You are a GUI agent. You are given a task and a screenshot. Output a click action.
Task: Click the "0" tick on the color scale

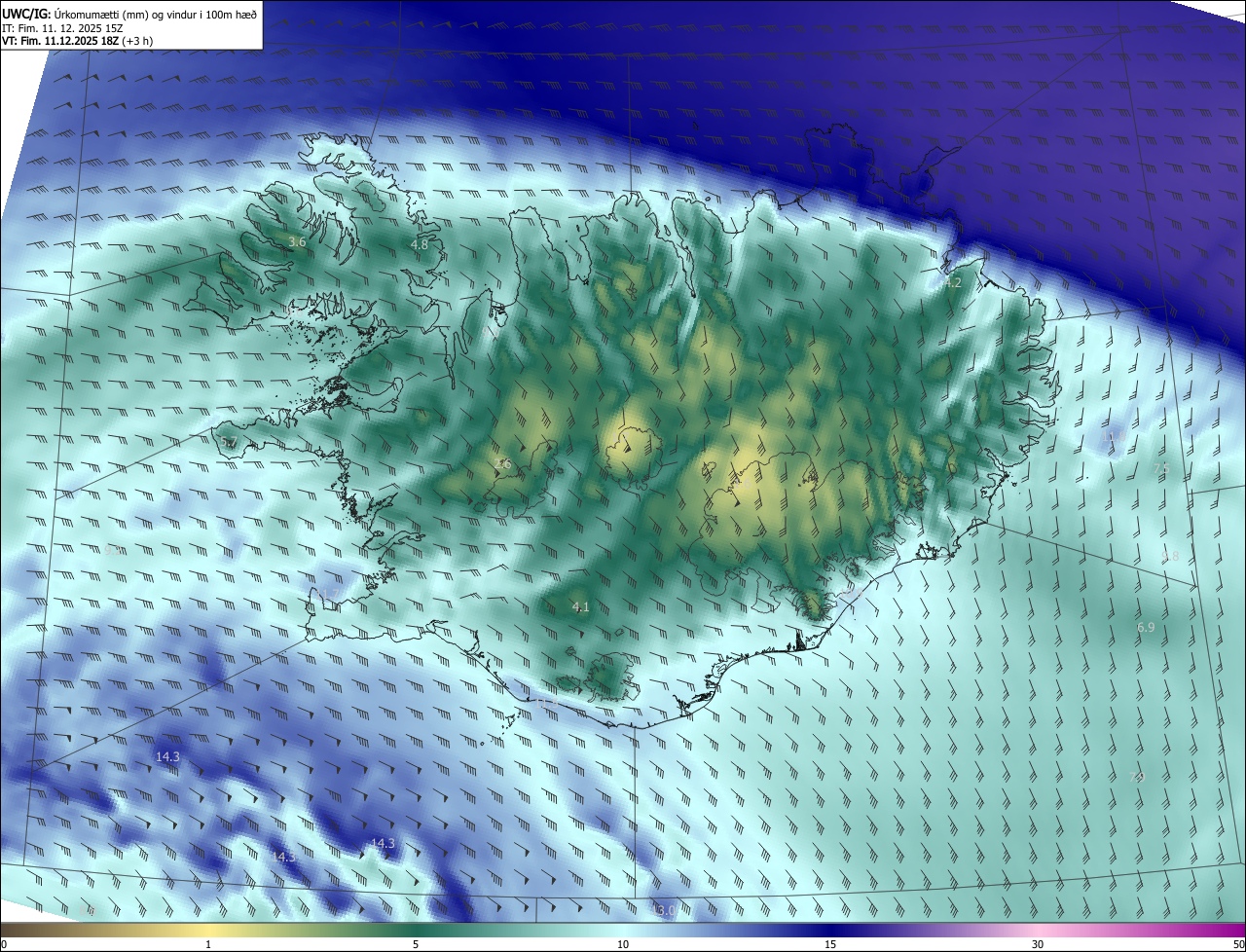click(4, 944)
